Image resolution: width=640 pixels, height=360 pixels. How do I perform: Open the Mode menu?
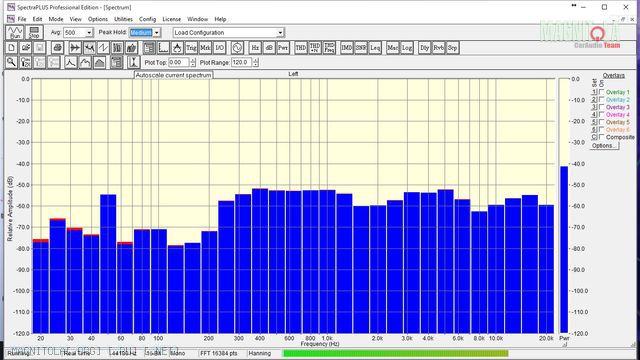click(x=56, y=19)
